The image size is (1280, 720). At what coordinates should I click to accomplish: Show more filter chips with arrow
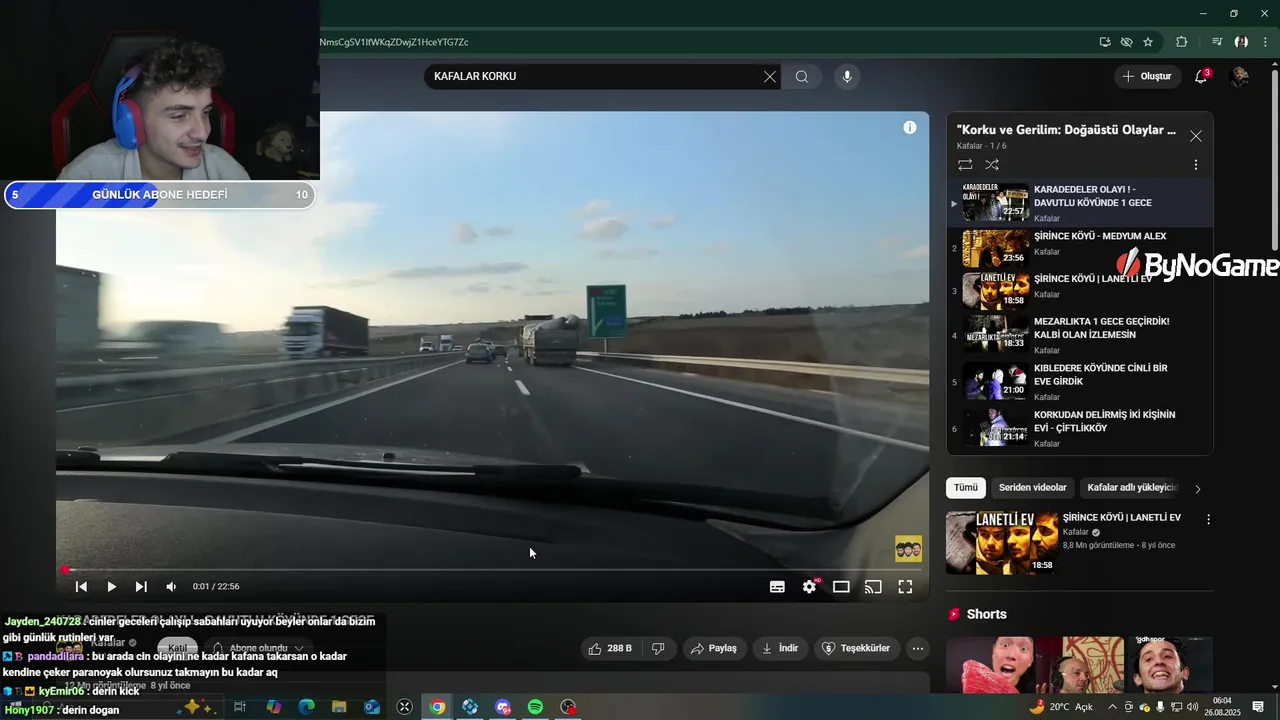click(x=1198, y=489)
